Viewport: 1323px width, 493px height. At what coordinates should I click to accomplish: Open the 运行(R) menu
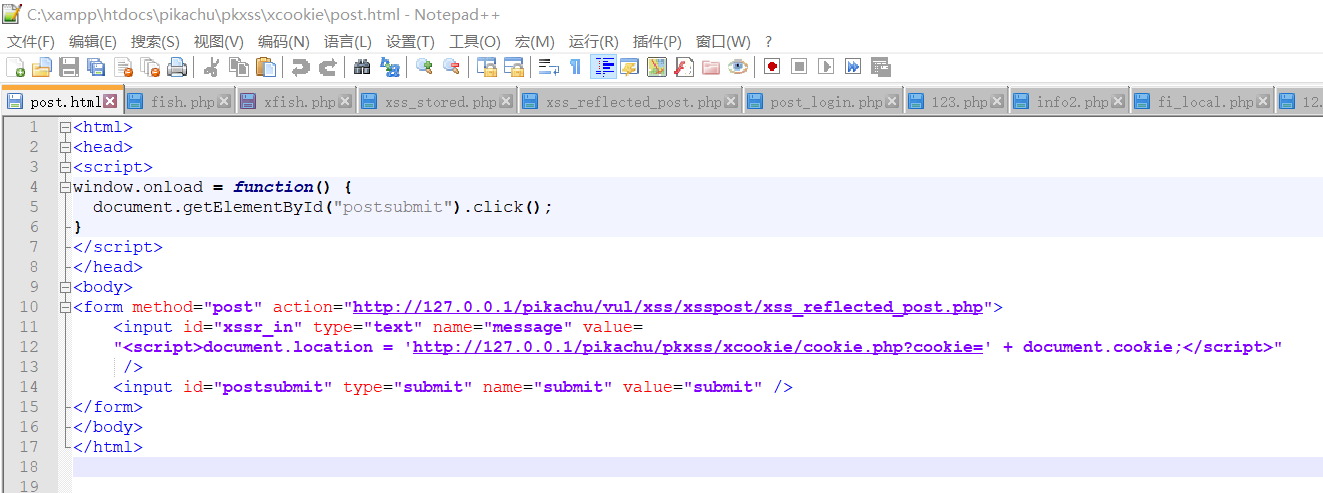593,41
